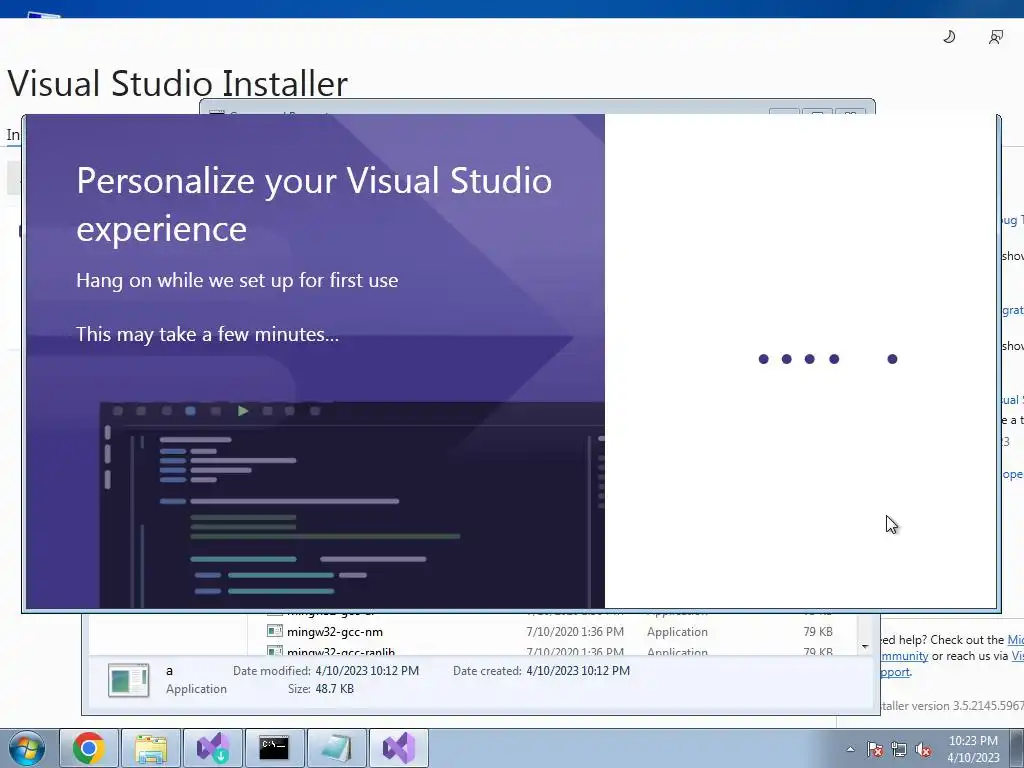Toggle the dark theme moon icon in Installer

pos(949,37)
